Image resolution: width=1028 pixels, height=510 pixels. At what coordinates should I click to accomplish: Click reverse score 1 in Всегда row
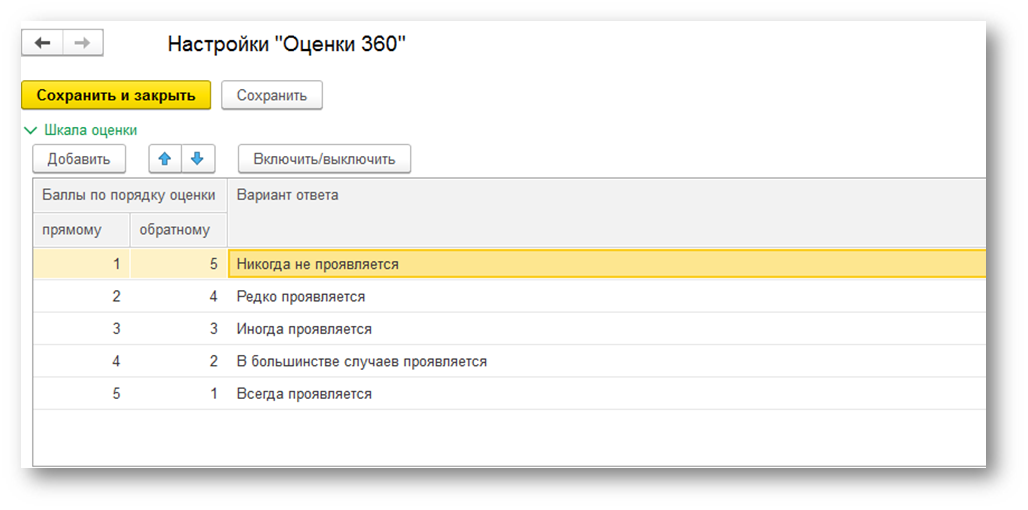(x=178, y=394)
